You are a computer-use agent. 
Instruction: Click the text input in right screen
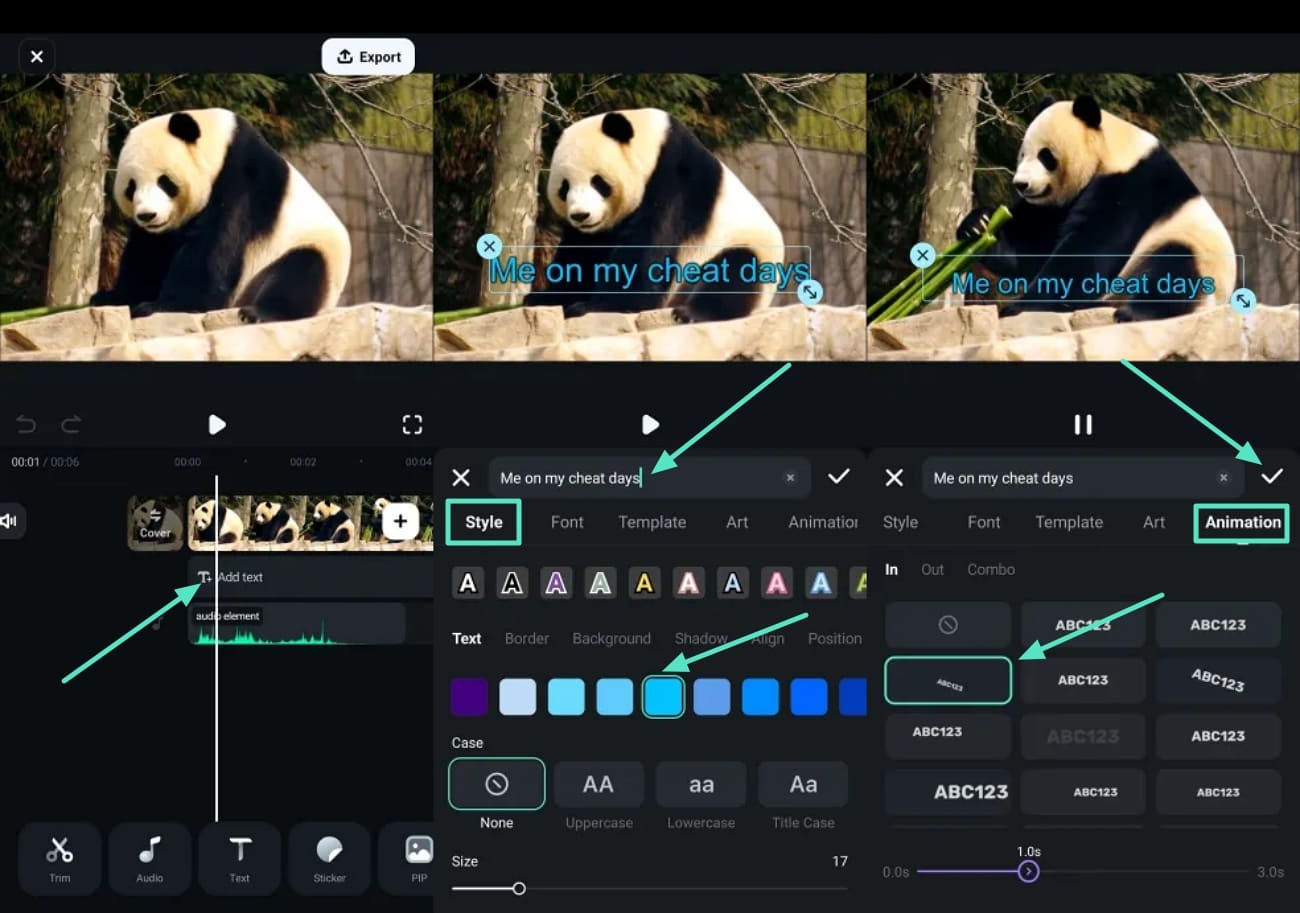(x=1082, y=478)
